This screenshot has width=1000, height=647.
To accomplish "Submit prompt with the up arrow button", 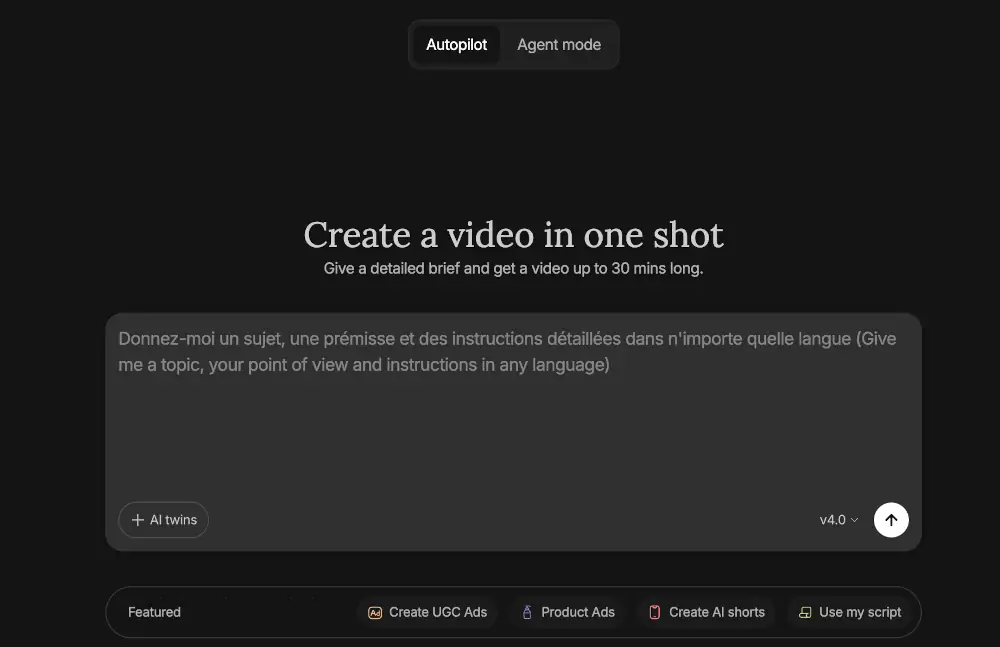I will [x=891, y=520].
